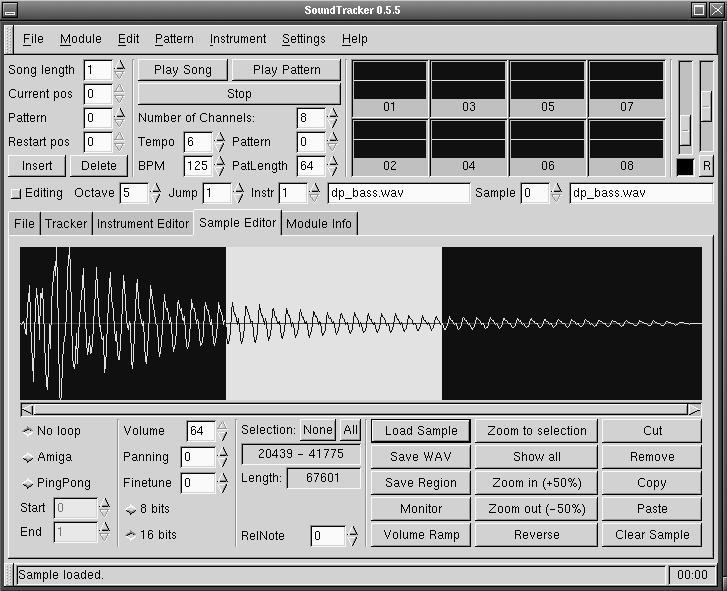Click channel 05 scope display

tap(547, 81)
